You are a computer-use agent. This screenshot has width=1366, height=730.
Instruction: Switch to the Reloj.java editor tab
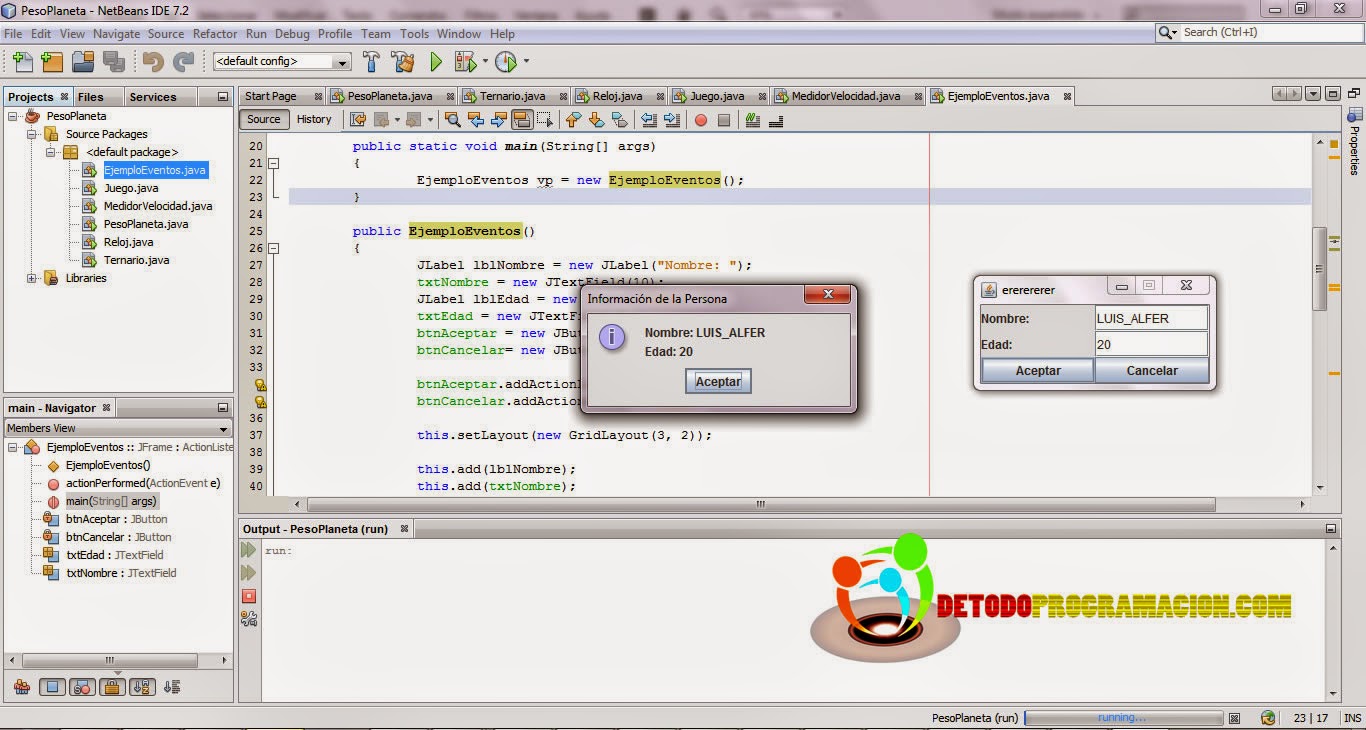pyautogui.click(x=618, y=96)
